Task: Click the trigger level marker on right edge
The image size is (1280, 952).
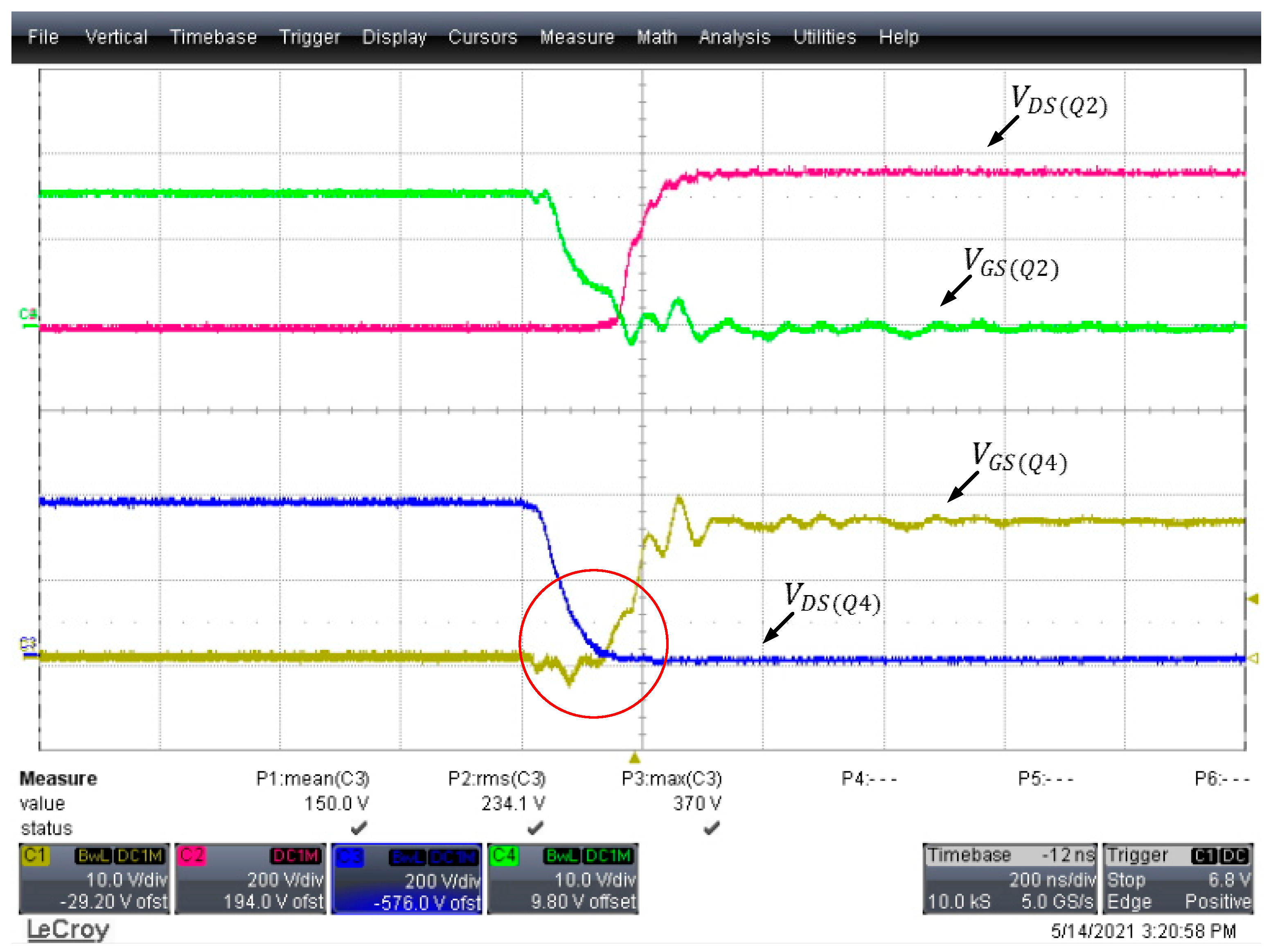Action: pyautogui.click(x=1253, y=599)
